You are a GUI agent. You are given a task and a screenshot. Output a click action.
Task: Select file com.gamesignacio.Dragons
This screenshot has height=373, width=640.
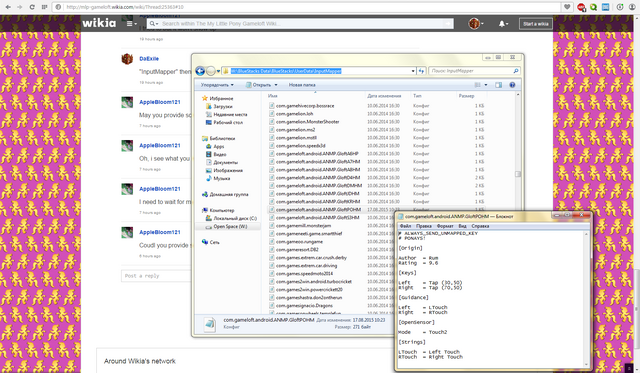pos(304,306)
